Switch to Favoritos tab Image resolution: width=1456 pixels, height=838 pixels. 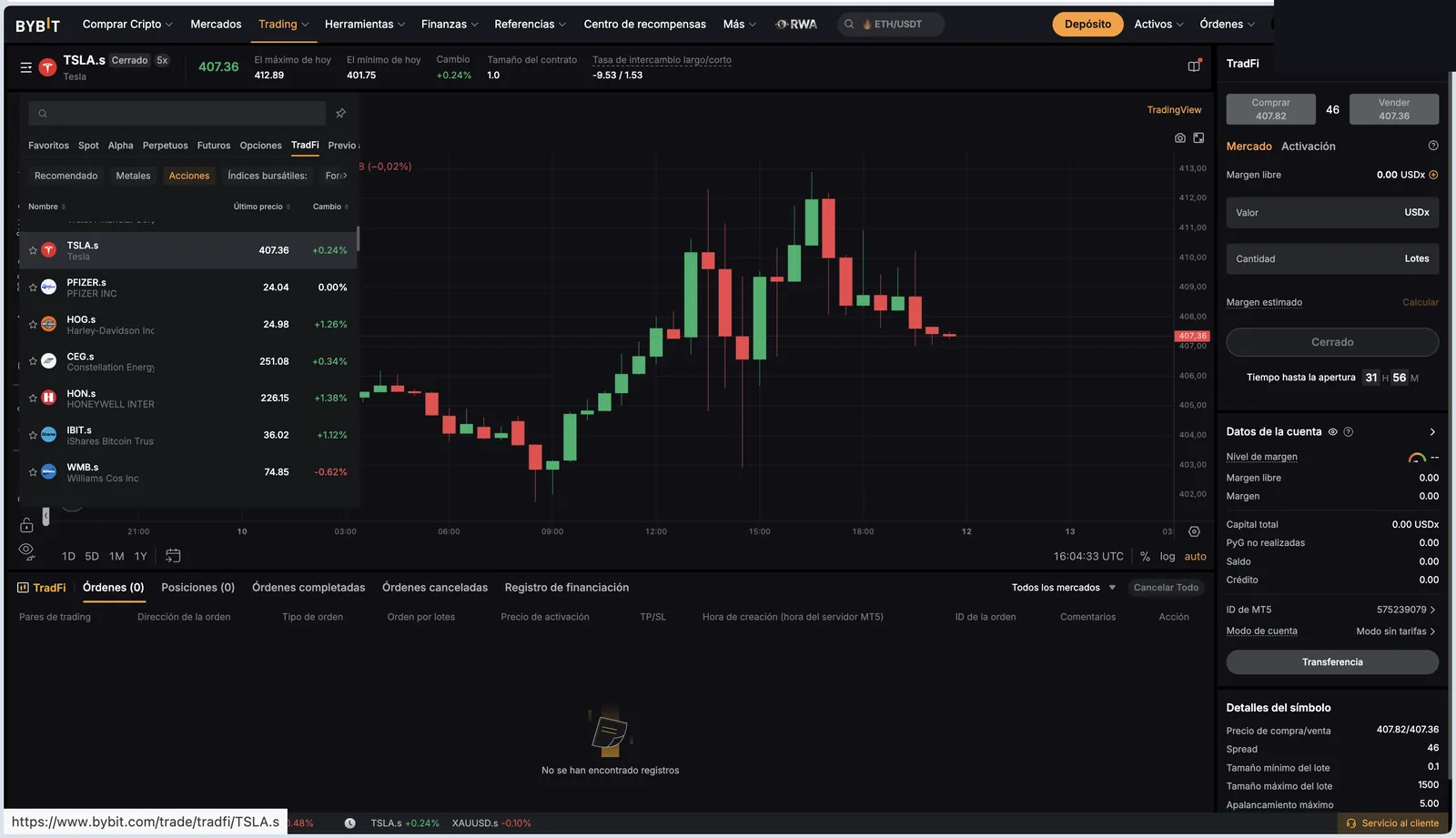[x=48, y=146]
